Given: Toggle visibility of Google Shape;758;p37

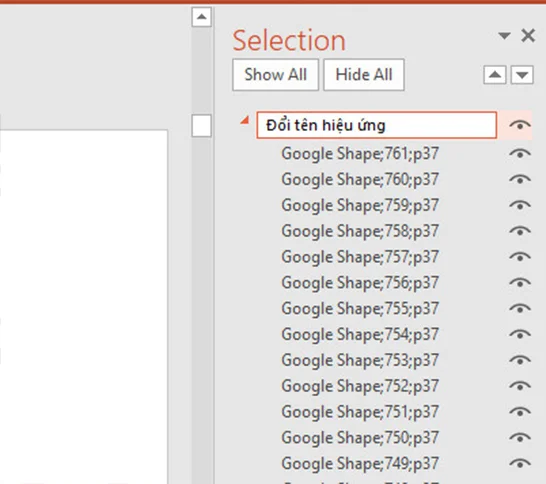Looking at the screenshot, I should coord(520,231).
